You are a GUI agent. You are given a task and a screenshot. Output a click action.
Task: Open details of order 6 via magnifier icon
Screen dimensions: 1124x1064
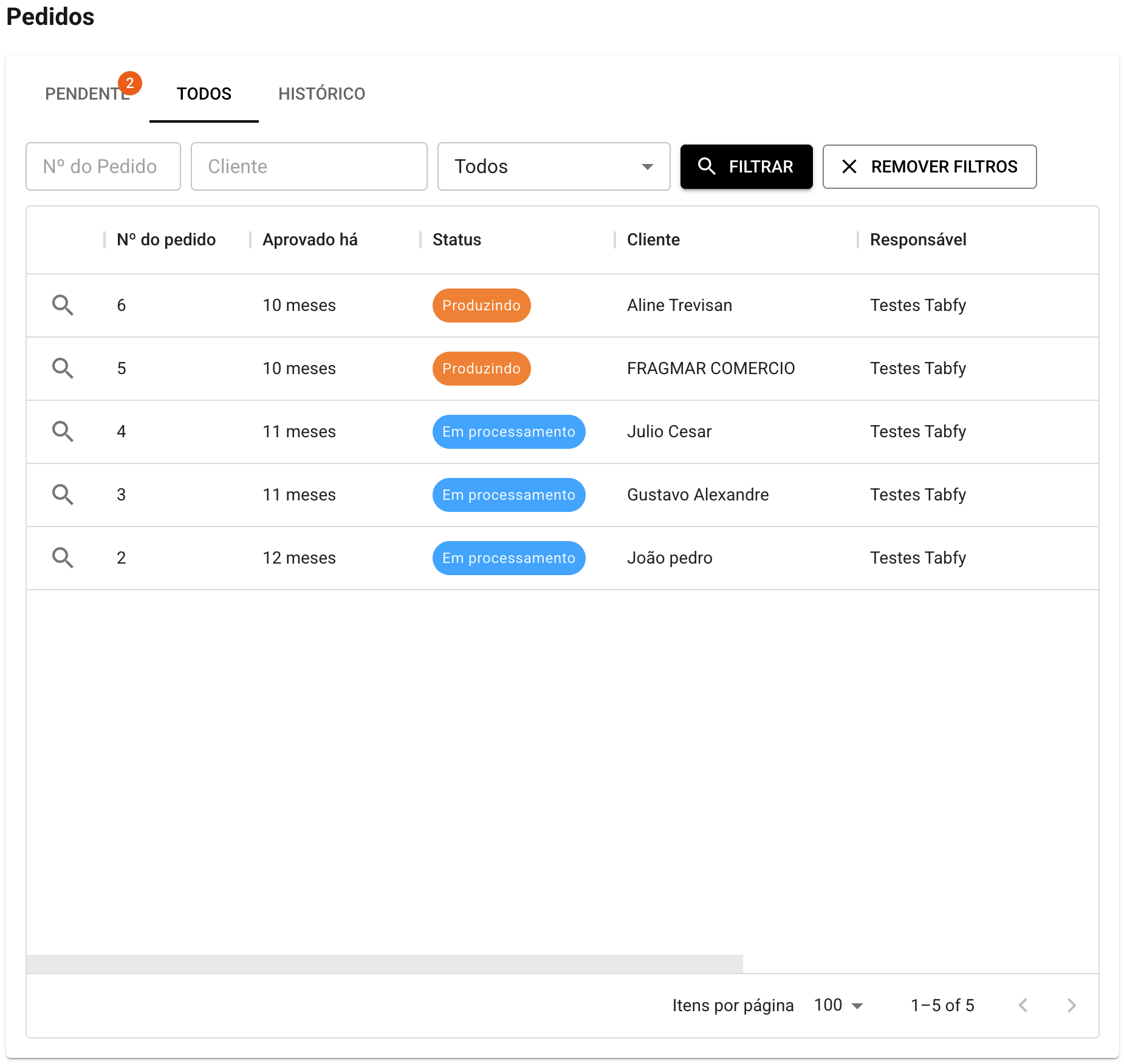click(63, 305)
